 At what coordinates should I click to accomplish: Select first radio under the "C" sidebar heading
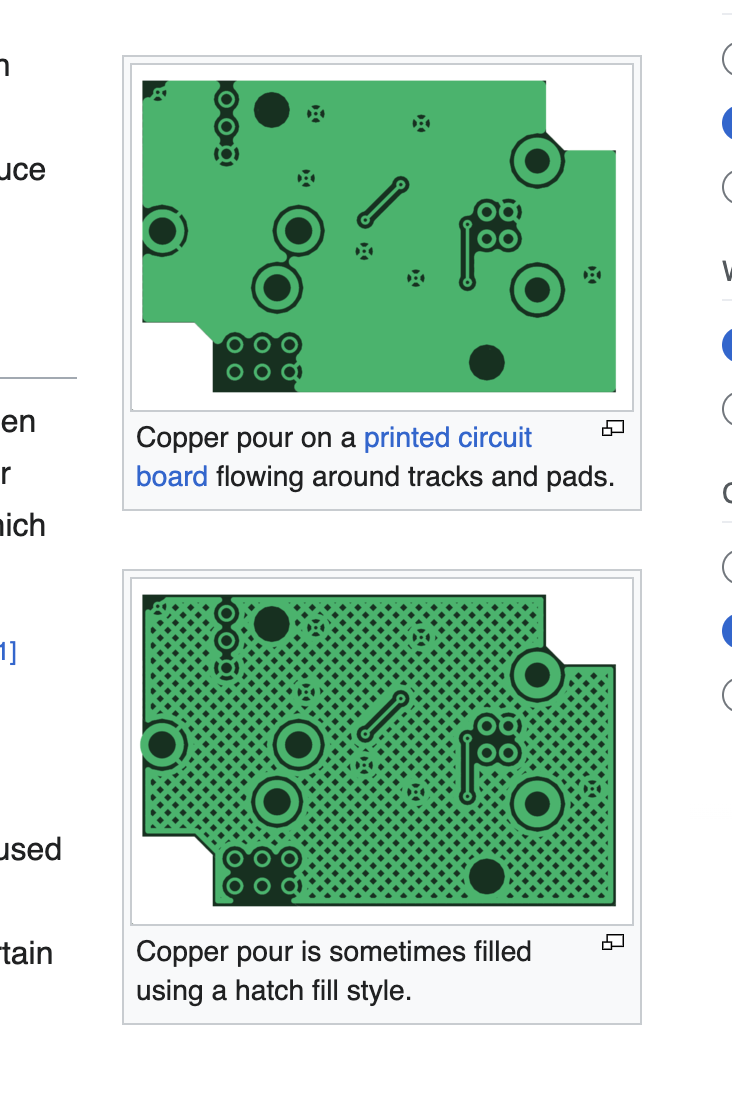pos(727,567)
